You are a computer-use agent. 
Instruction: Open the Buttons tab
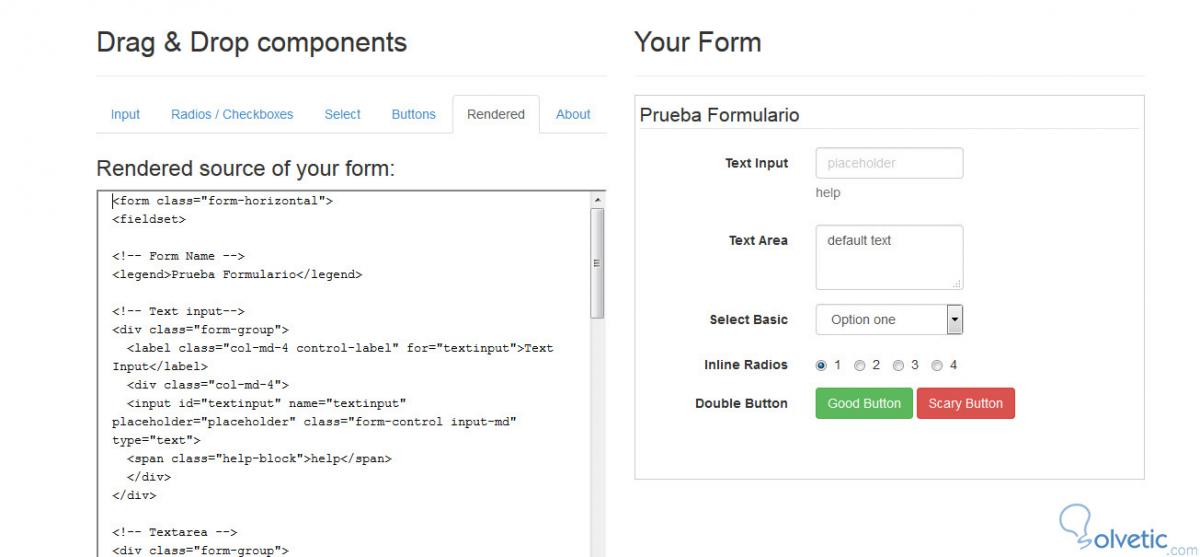[413, 115]
